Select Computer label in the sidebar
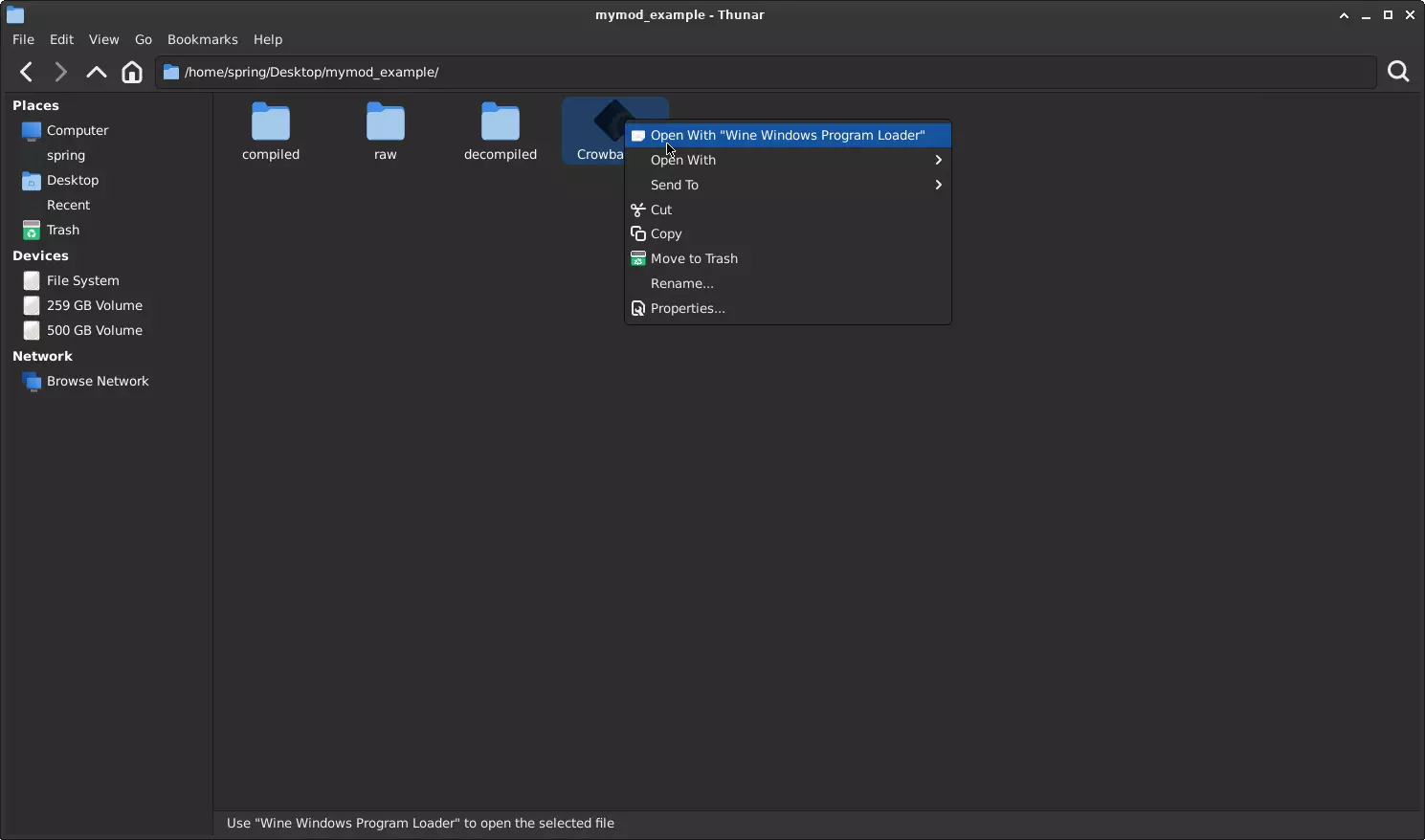The height and width of the screenshot is (840, 1425). click(78, 130)
